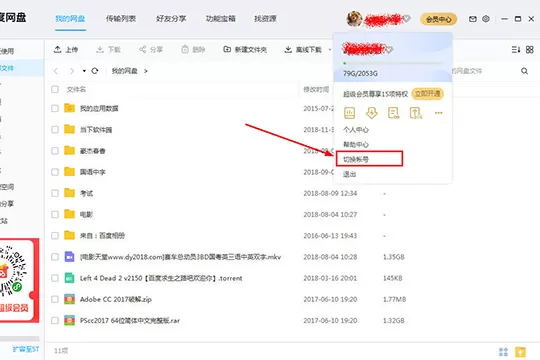Click the document privilege icon in the popup

pos(394,113)
